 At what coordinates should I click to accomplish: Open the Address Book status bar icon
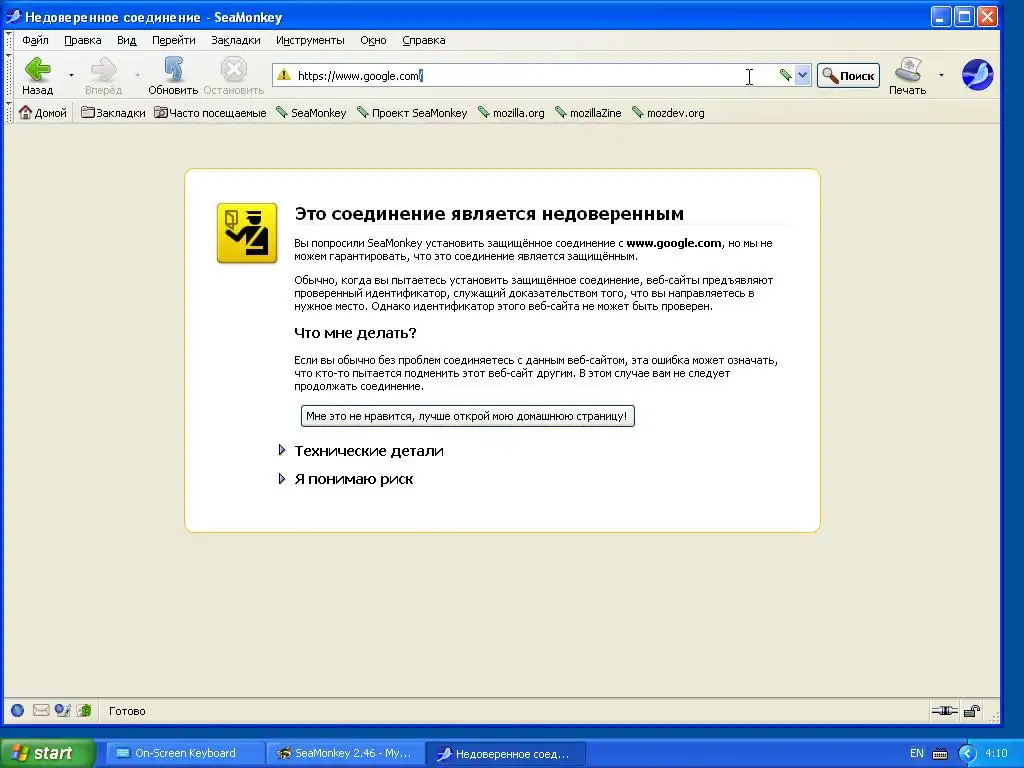click(x=84, y=711)
